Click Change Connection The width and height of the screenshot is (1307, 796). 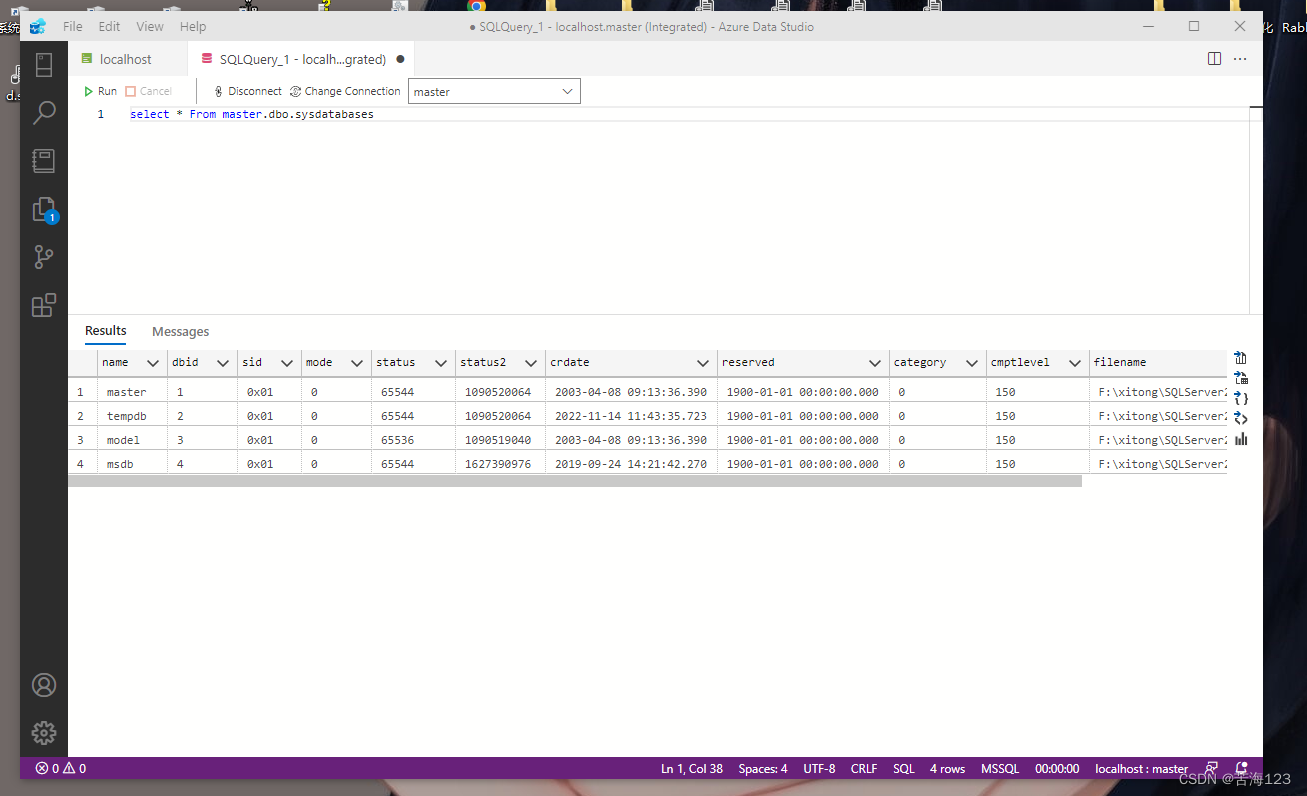(x=345, y=91)
